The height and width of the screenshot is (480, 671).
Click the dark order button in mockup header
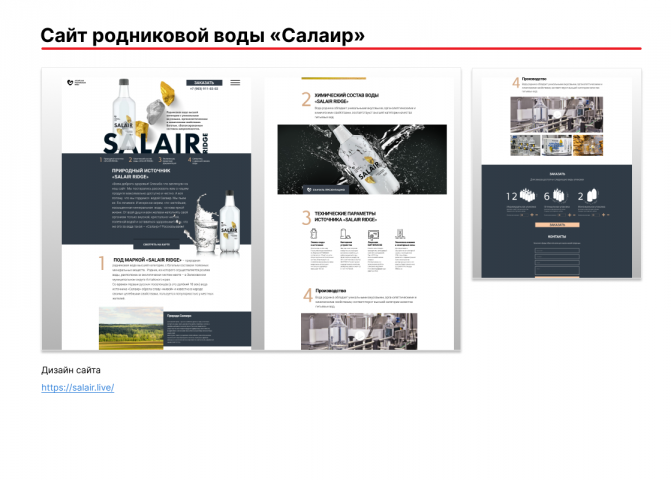pos(204,83)
